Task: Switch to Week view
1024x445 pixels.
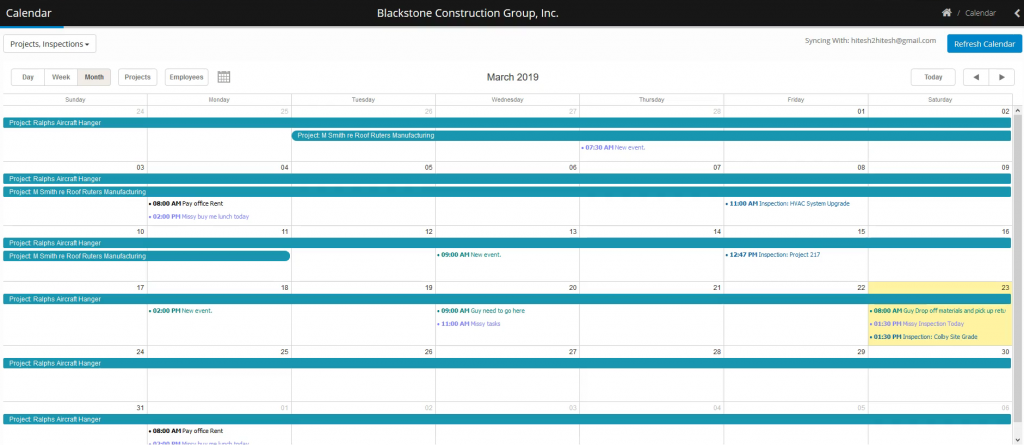Action: point(61,77)
